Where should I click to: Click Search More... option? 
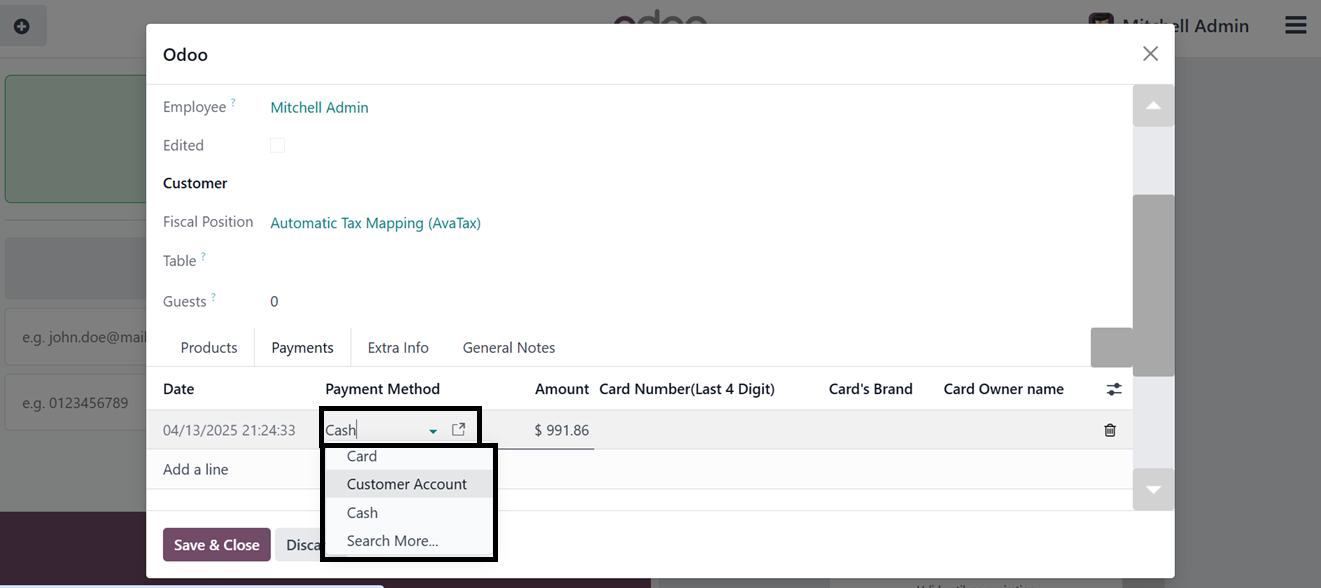click(392, 541)
